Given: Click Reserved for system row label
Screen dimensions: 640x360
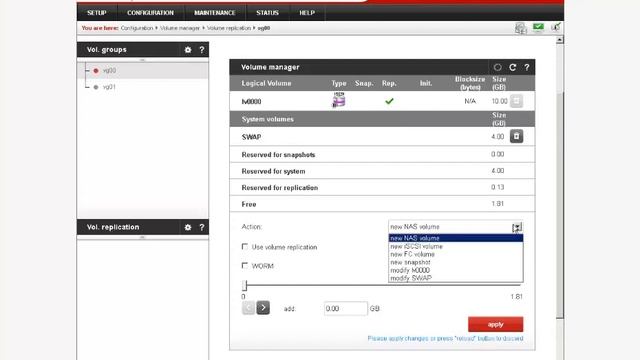Looking at the screenshot, I should [x=273, y=171].
